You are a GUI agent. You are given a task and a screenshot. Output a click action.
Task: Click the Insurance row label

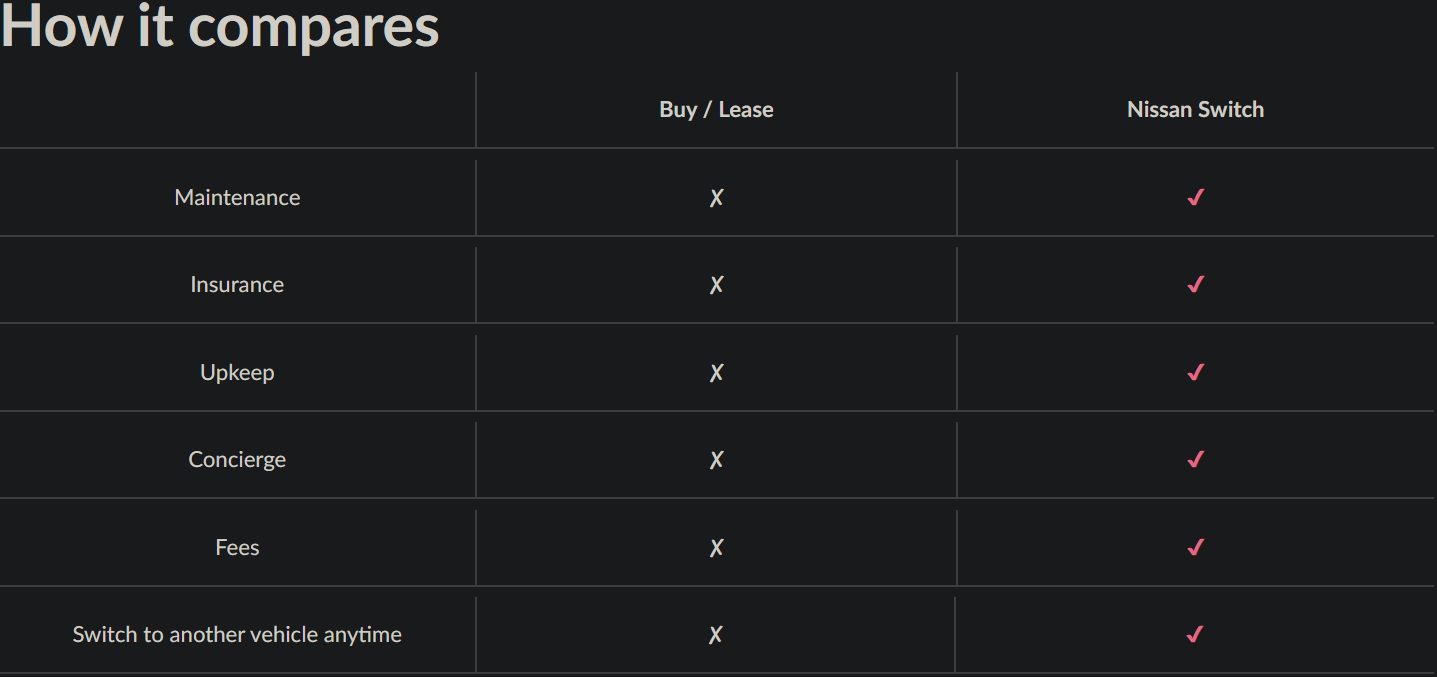[x=237, y=285]
